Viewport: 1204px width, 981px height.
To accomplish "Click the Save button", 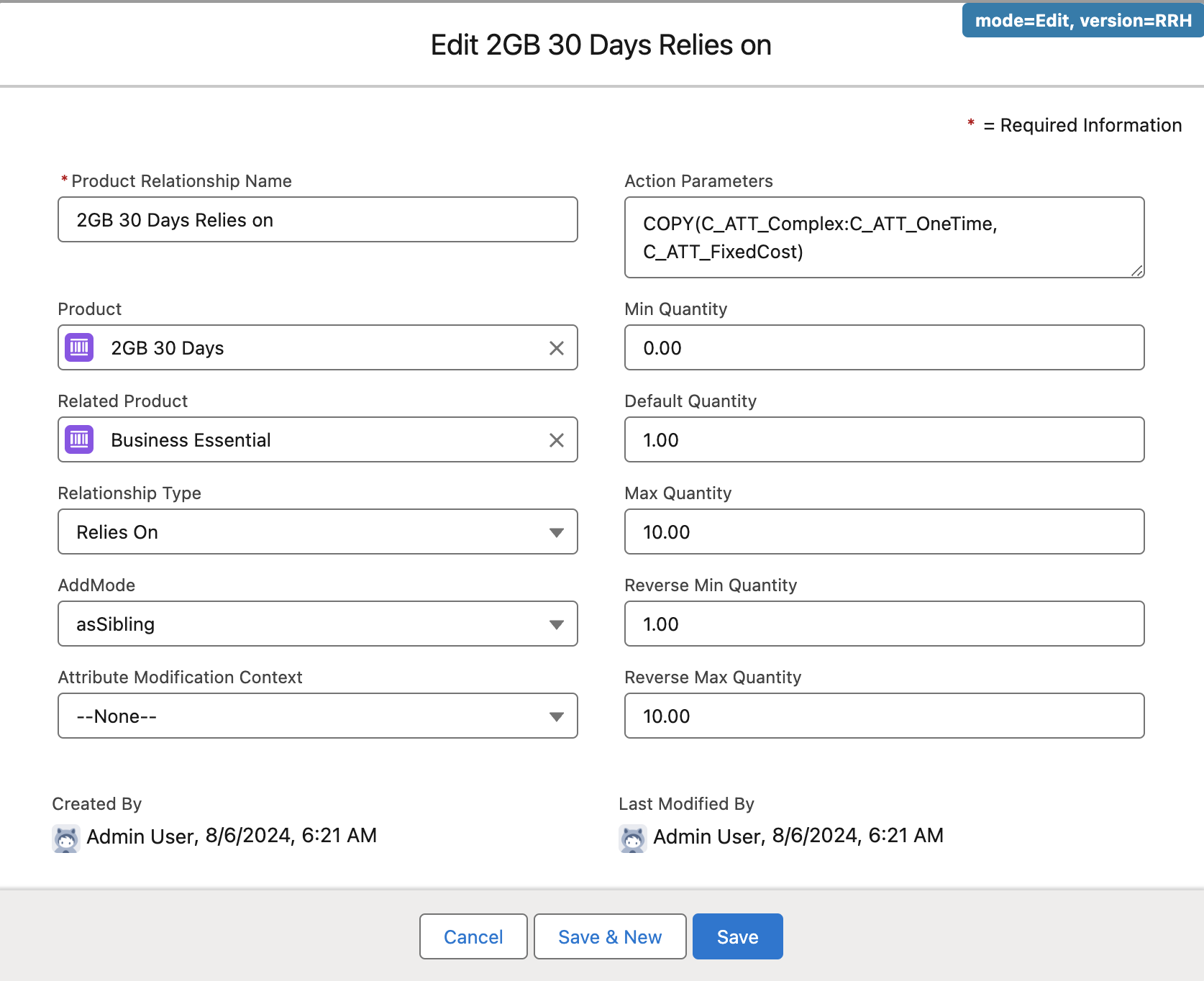I will coord(738,936).
